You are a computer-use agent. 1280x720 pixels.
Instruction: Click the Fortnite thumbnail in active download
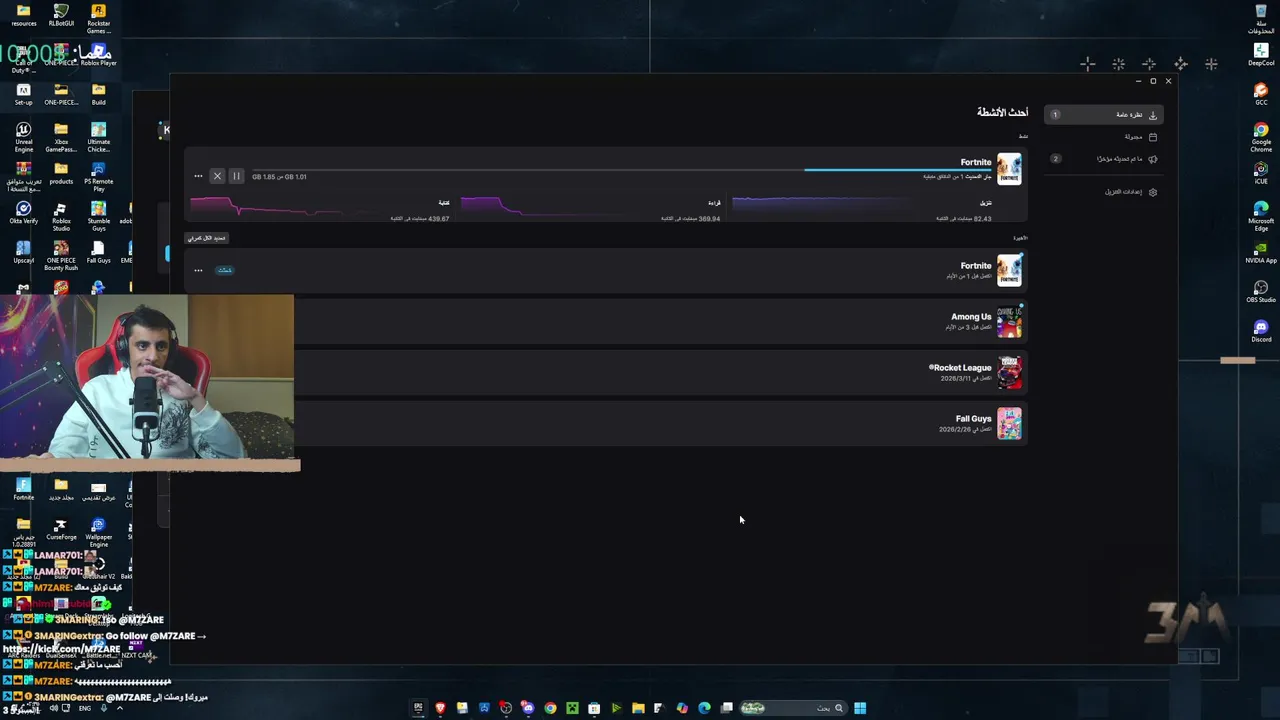point(1009,169)
